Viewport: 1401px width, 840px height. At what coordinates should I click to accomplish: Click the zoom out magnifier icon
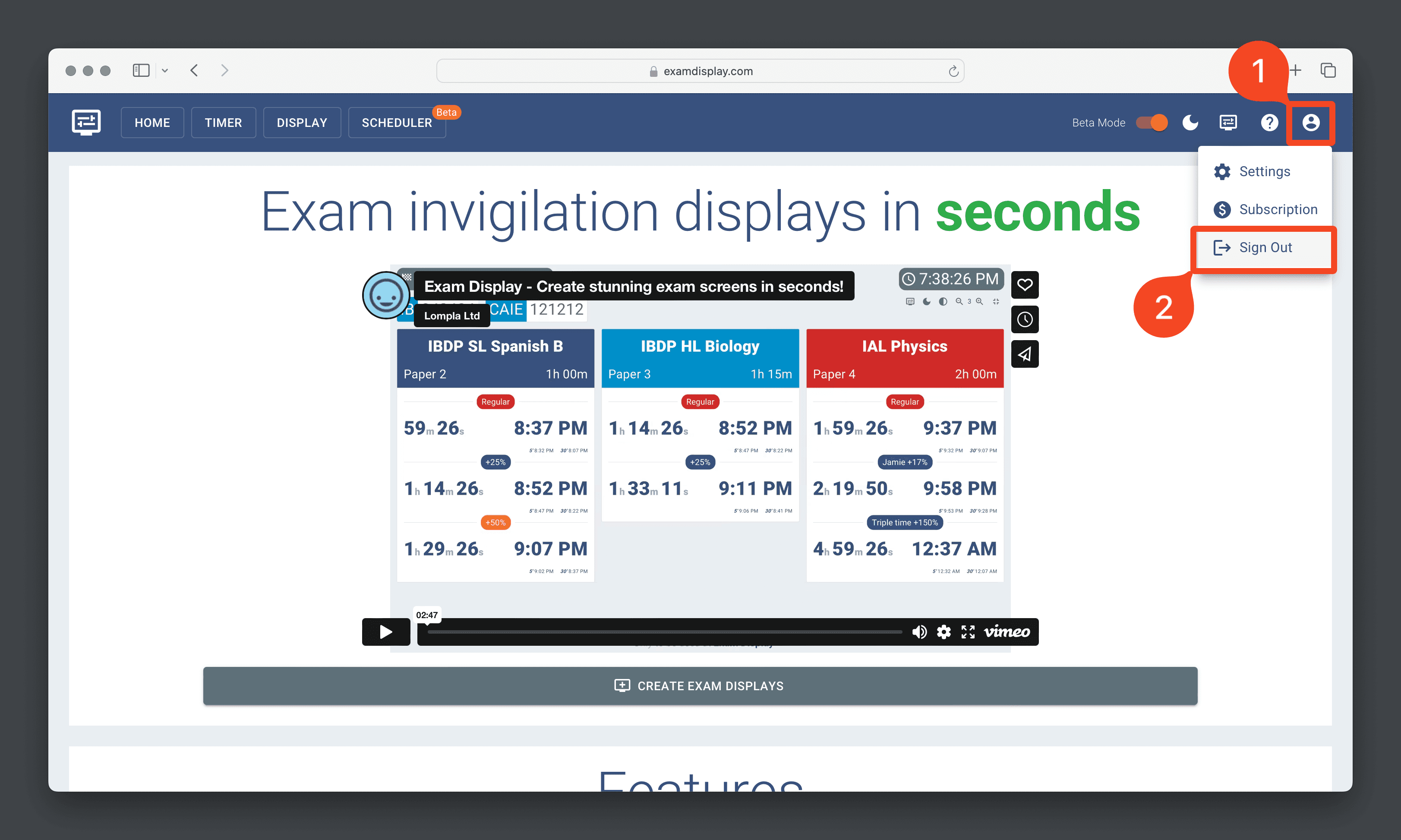click(959, 302)
